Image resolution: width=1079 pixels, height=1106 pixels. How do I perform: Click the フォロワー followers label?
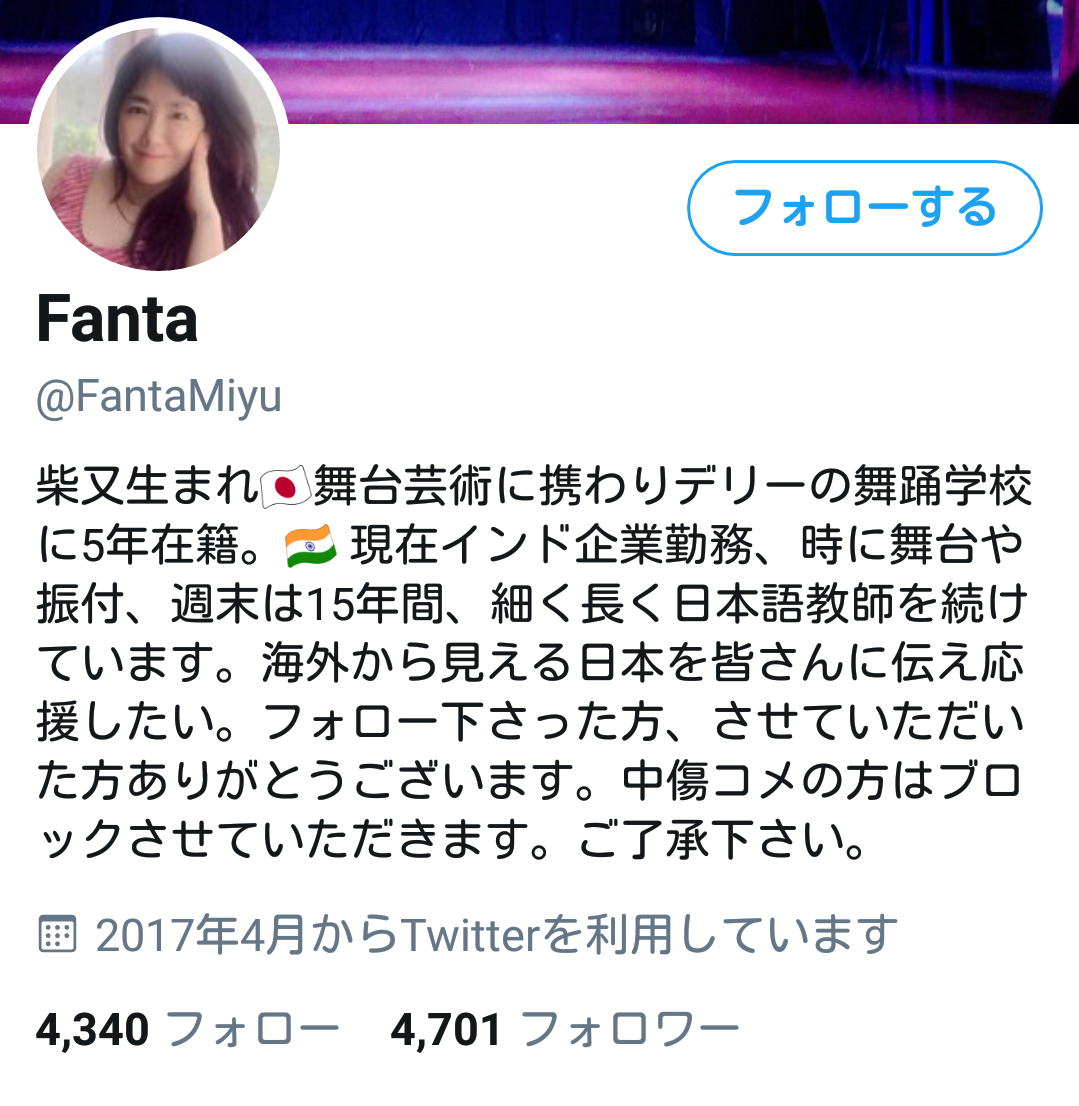[630, 1030]
